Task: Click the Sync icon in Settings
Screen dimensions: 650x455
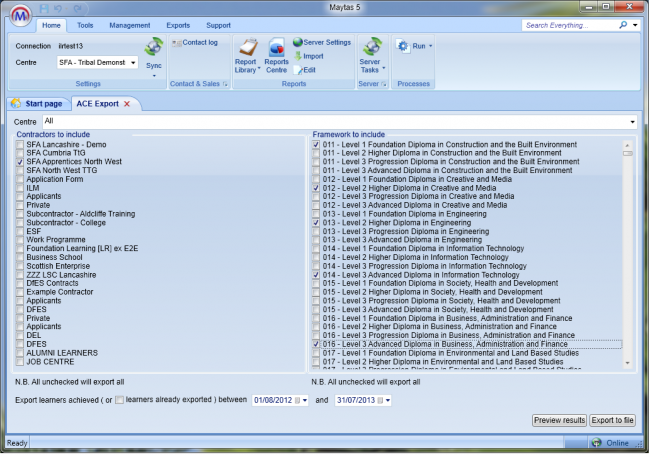Action: click(153, 50)
